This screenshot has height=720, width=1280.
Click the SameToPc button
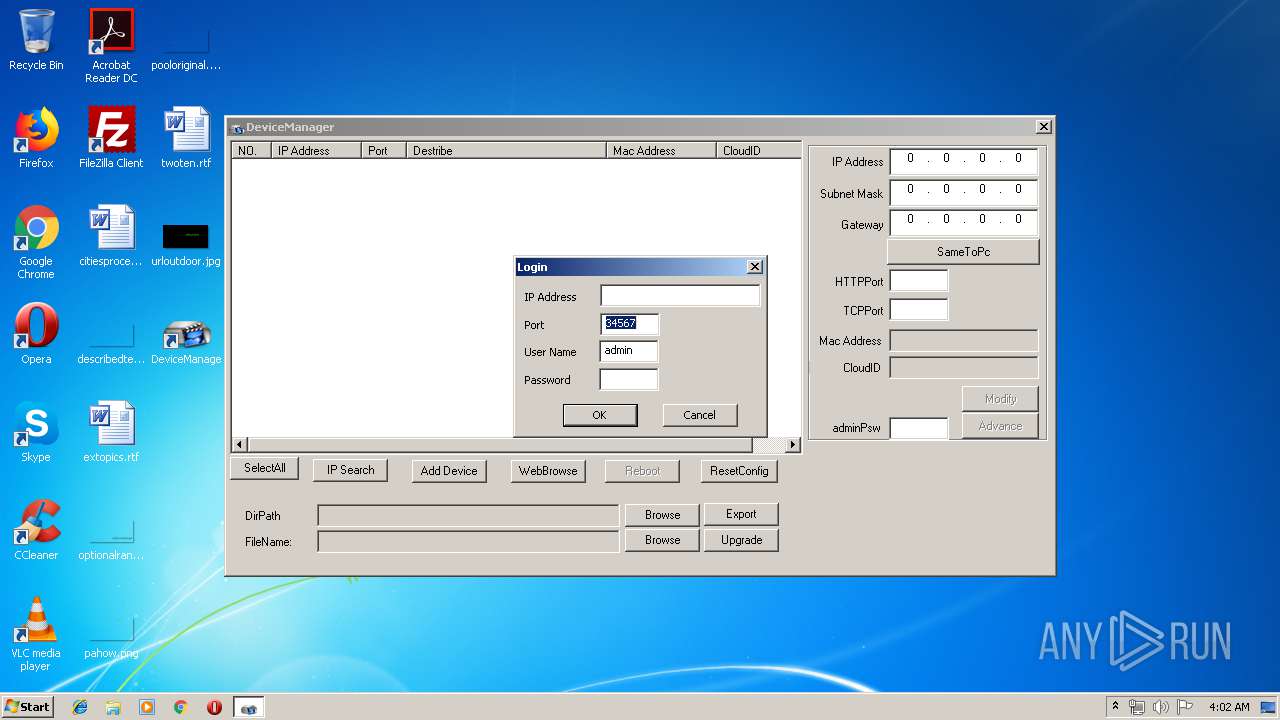pyautogui.click(x=963, y=252)
